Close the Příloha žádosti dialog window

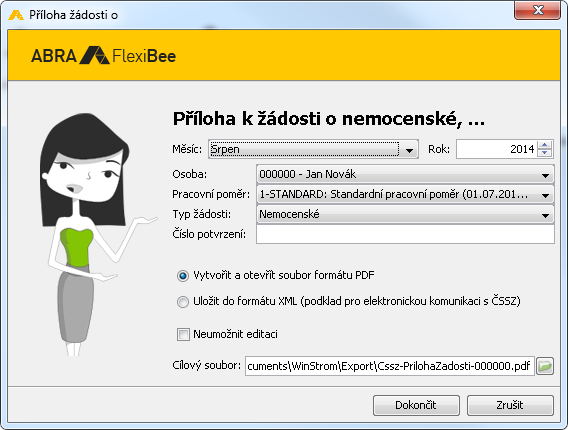pyautogui.click(x=538, y=10)
